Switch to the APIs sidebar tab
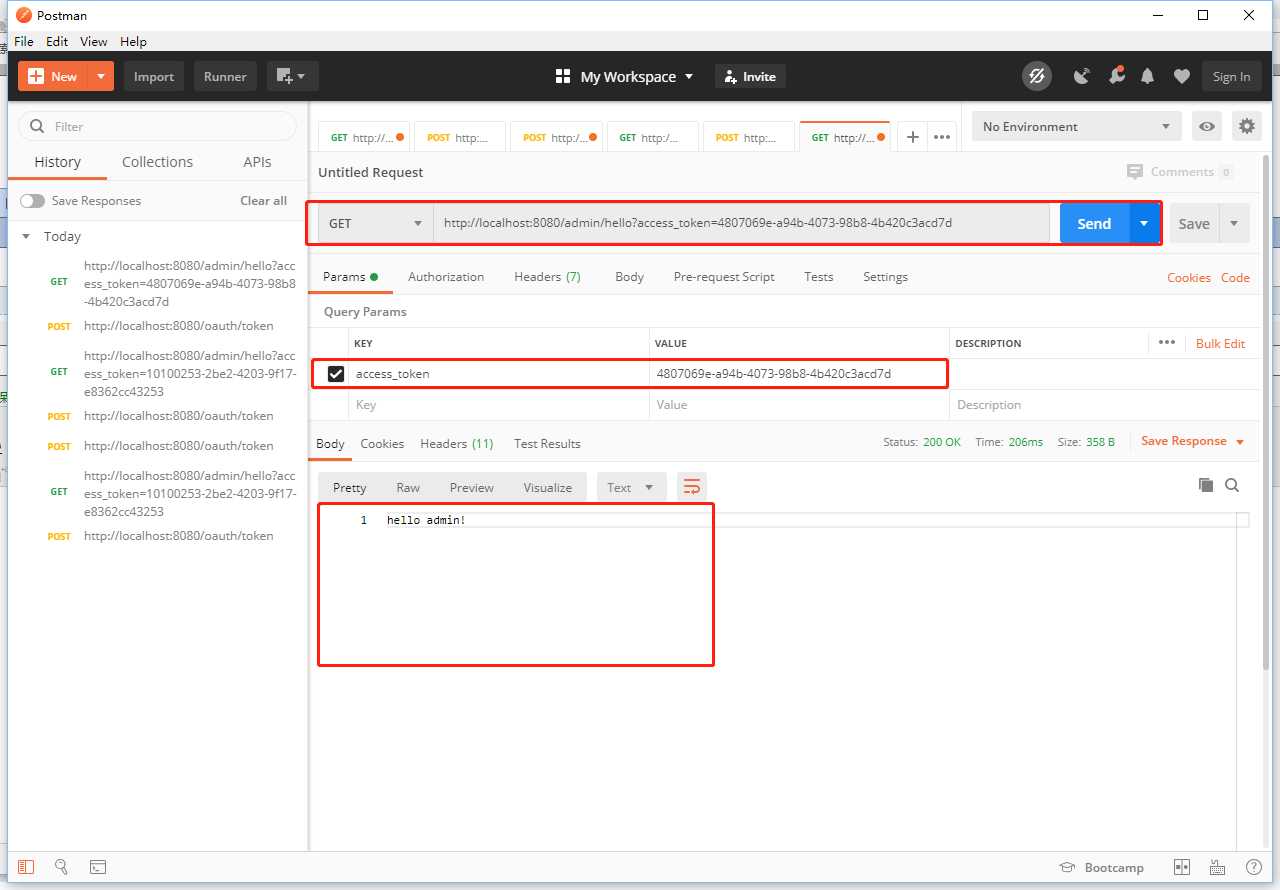This screenshot has height=890, width=1280. coord(257,162)
